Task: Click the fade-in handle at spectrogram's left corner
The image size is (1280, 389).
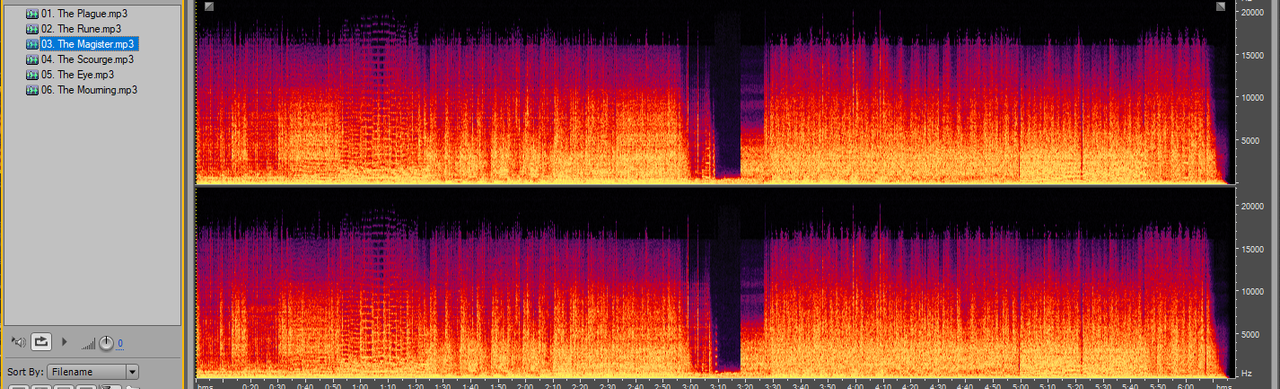Action: pos(208,7)
